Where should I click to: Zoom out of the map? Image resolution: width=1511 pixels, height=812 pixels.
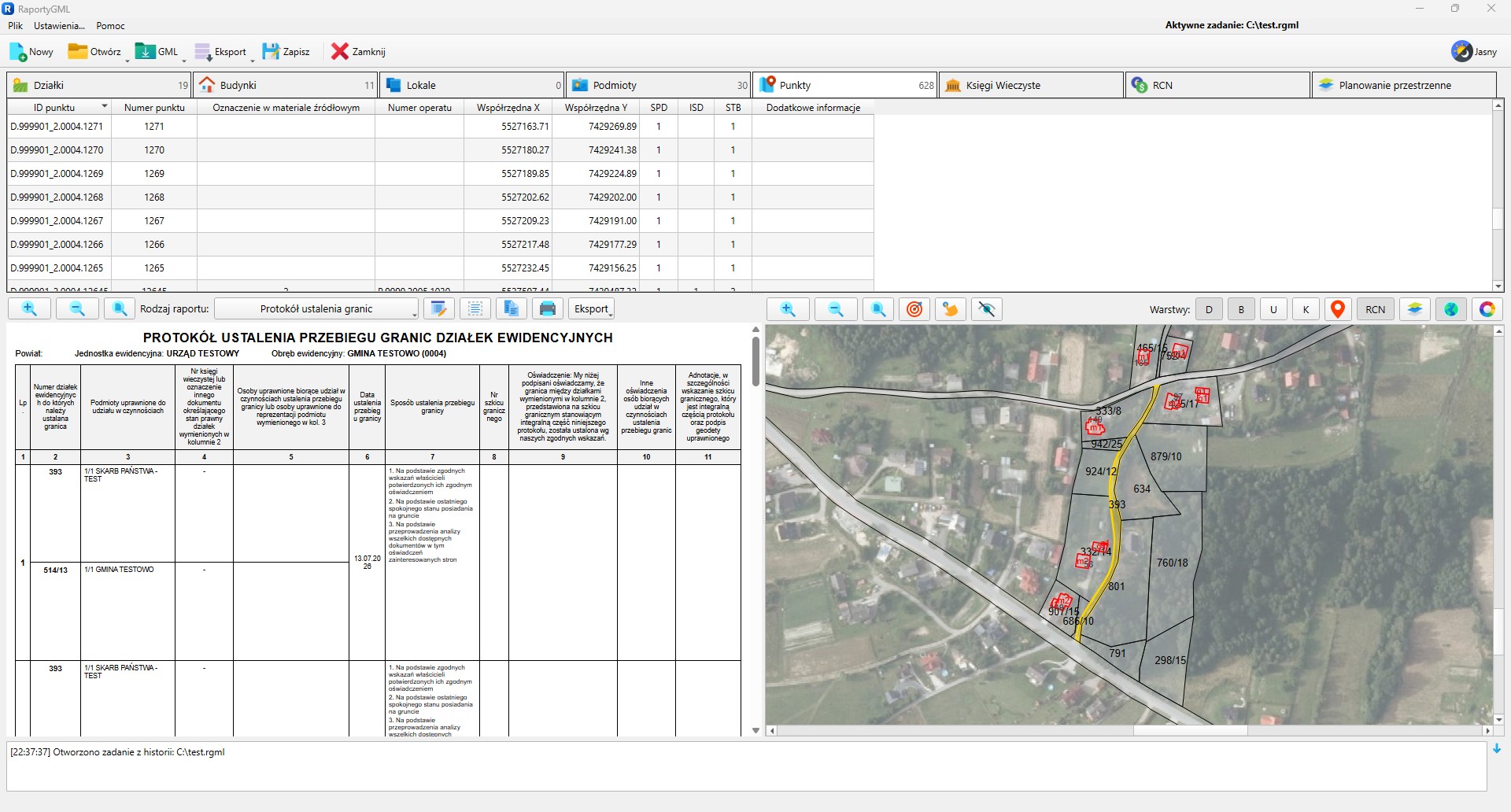[x=836, y=309]
